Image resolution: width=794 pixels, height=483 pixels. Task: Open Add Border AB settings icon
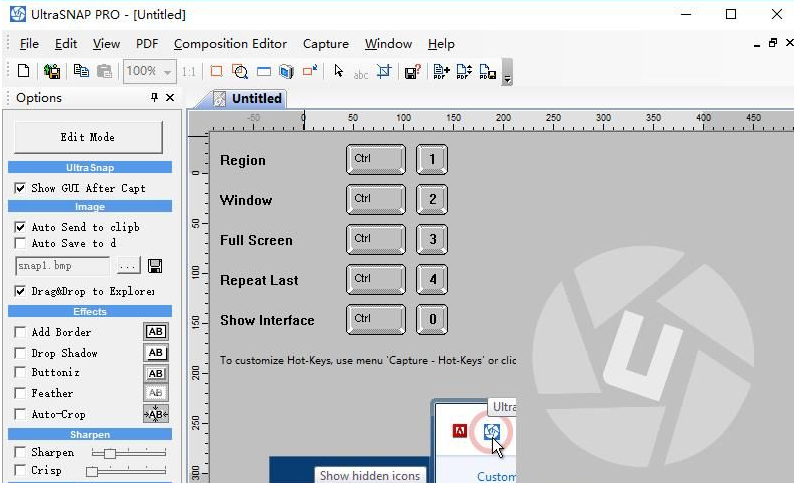pyautogui.click(x=156, y=332)
